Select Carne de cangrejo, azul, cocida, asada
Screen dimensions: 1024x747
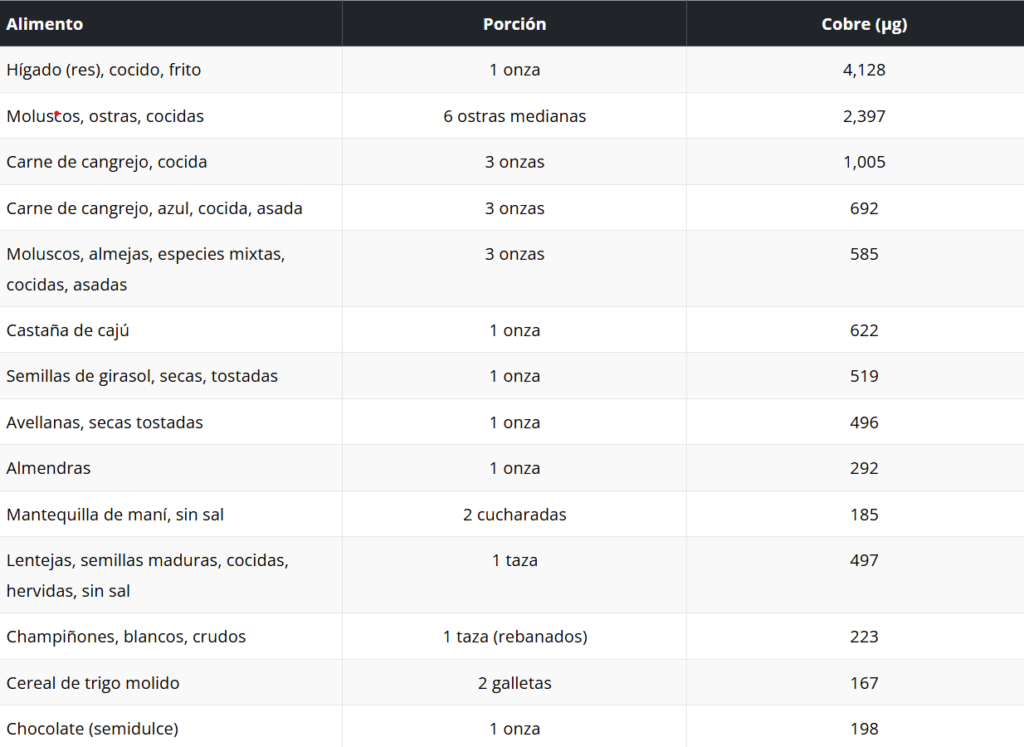pyautogui.click(x=154, y=208)
